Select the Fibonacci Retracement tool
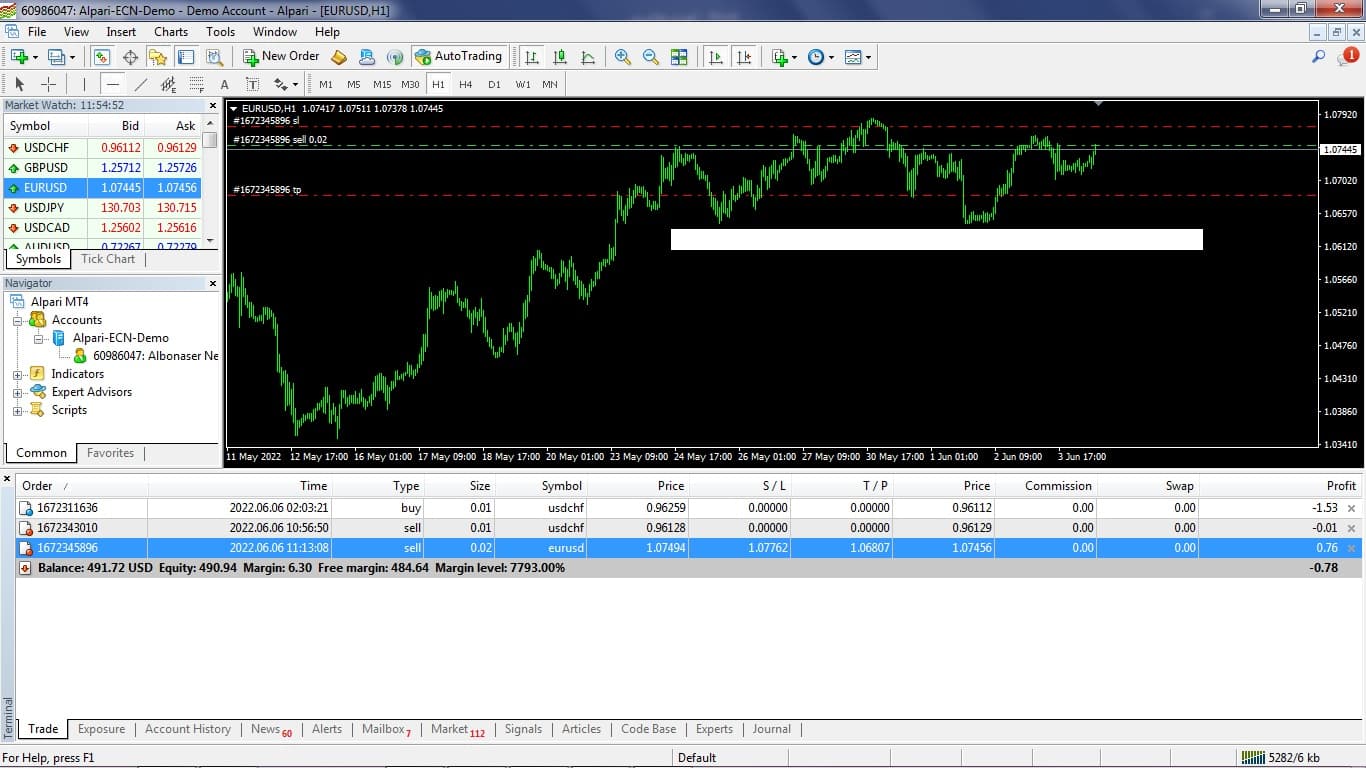Screen dimensions: 1366x768 [x=197, y=84]
